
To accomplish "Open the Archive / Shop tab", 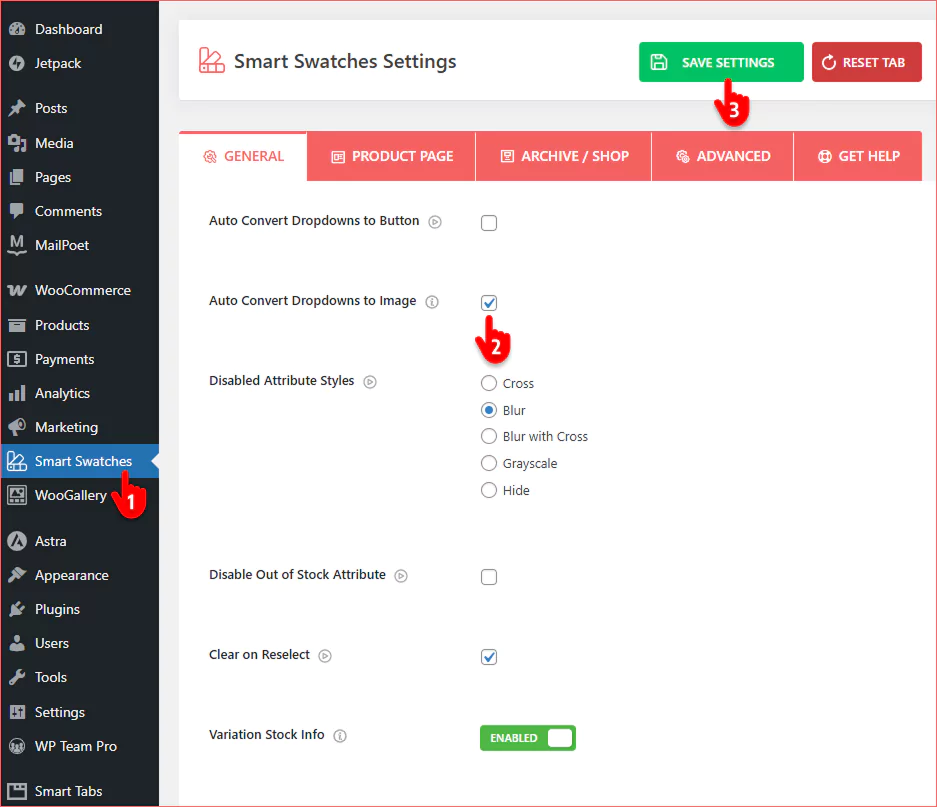I will click(564, 157).
